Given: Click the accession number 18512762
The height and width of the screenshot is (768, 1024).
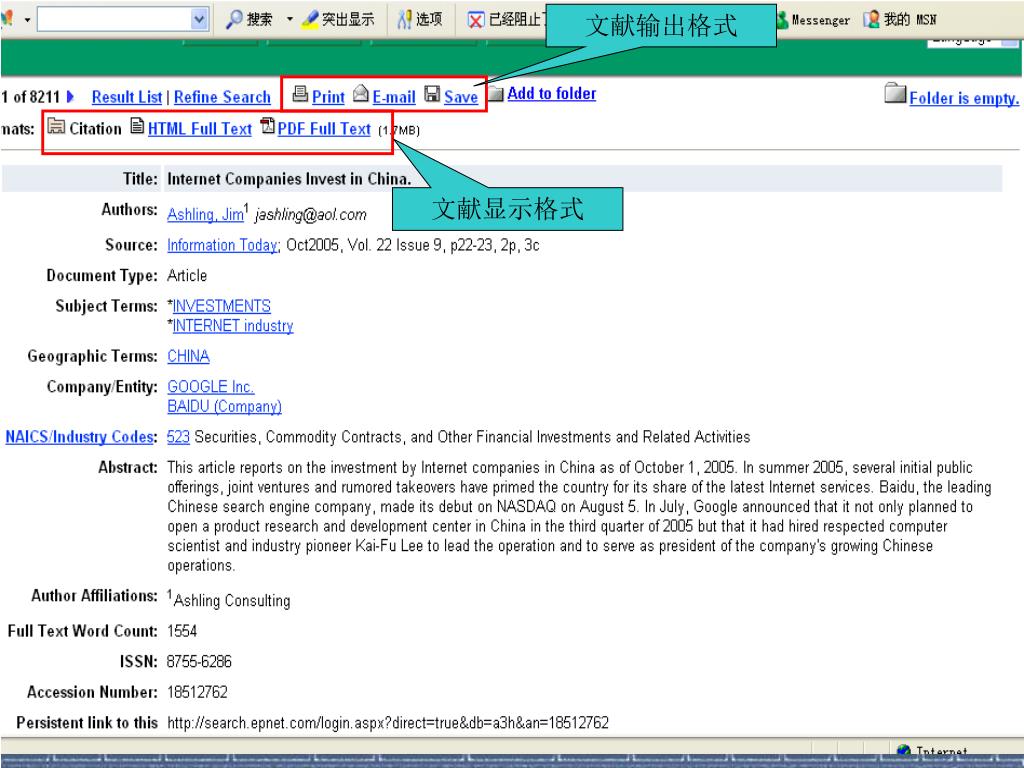Looking at the screenshot, I should coord(197,692).
